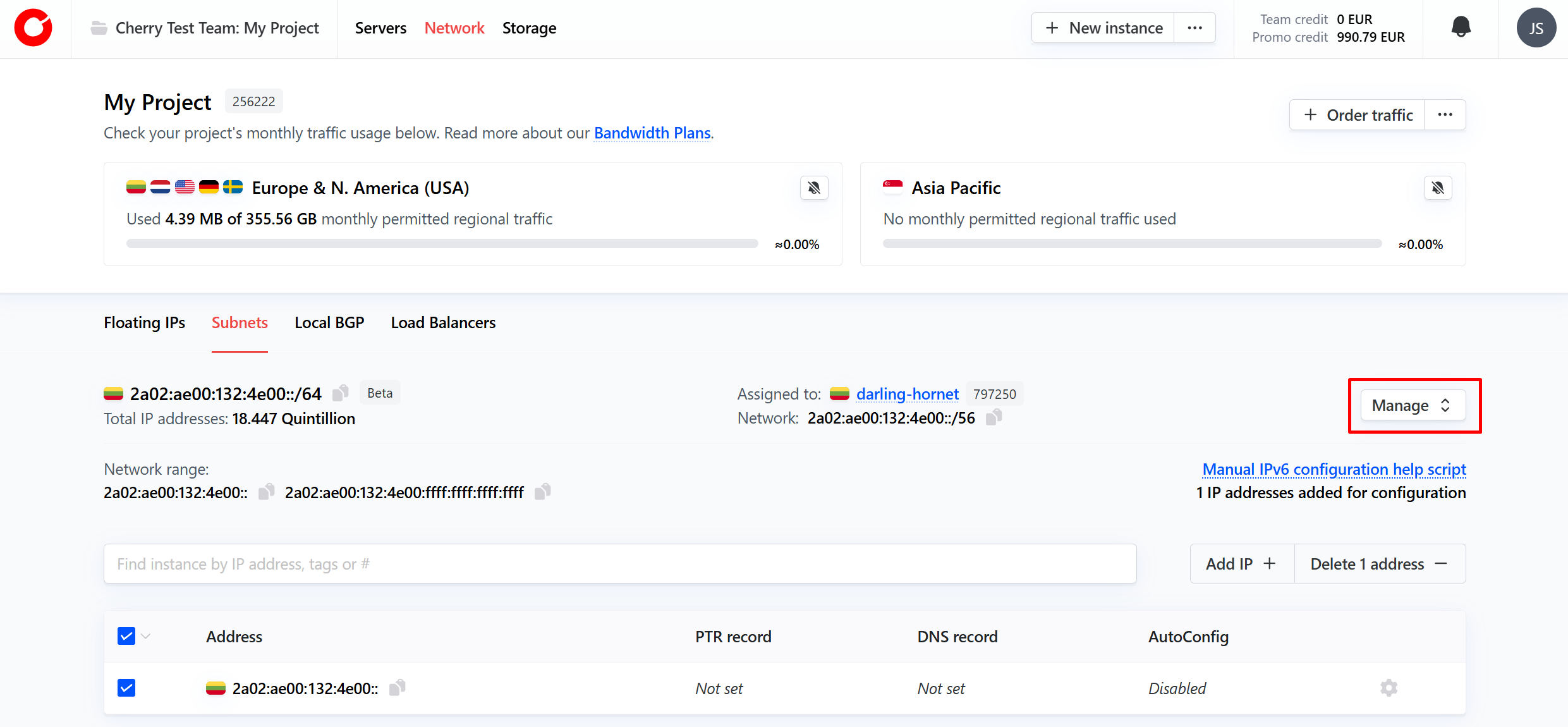Open the gear settings for the address row

click(1389, 688)
